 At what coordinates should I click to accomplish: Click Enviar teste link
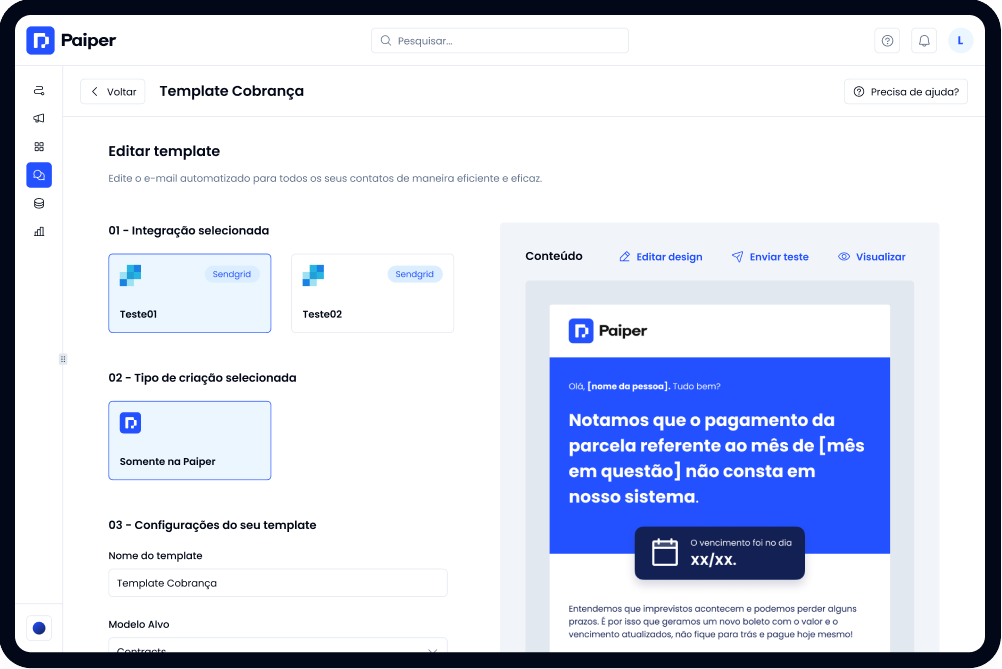pyautogui.click(x=770, y=257)
